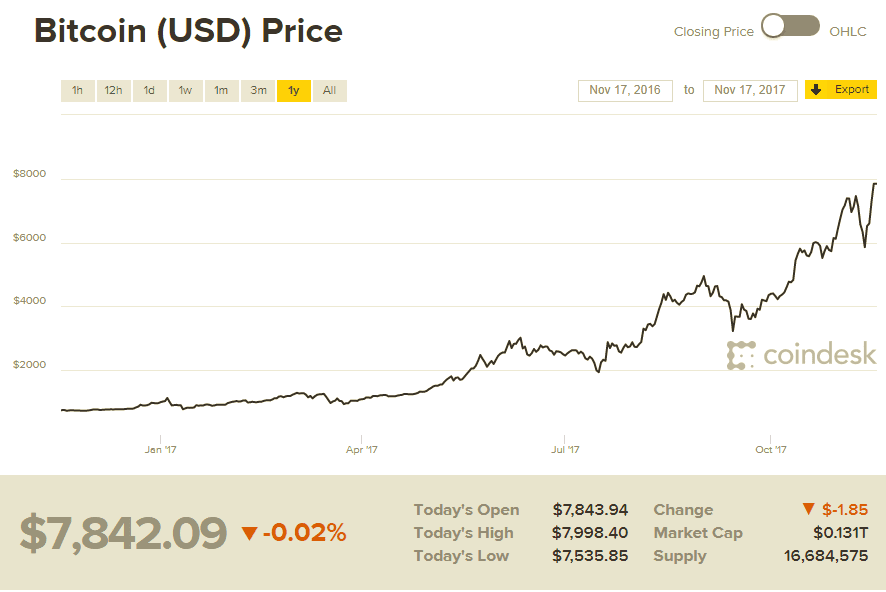This screenshot has width=886, height=592.
Task: Click the start date field Nov 17, 2016
Action: [x=625, y=90]
